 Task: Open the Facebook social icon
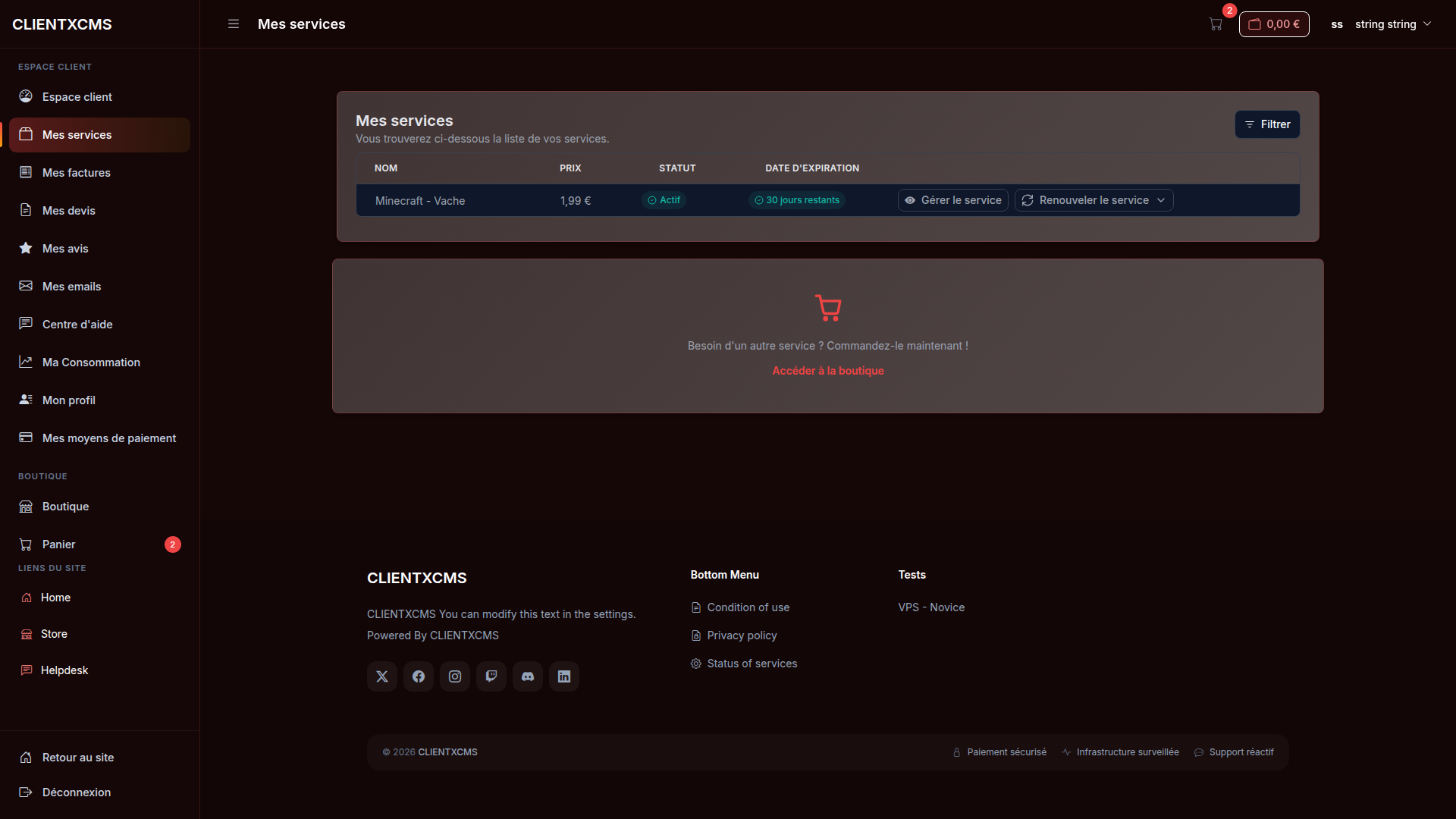pos(419,676)
